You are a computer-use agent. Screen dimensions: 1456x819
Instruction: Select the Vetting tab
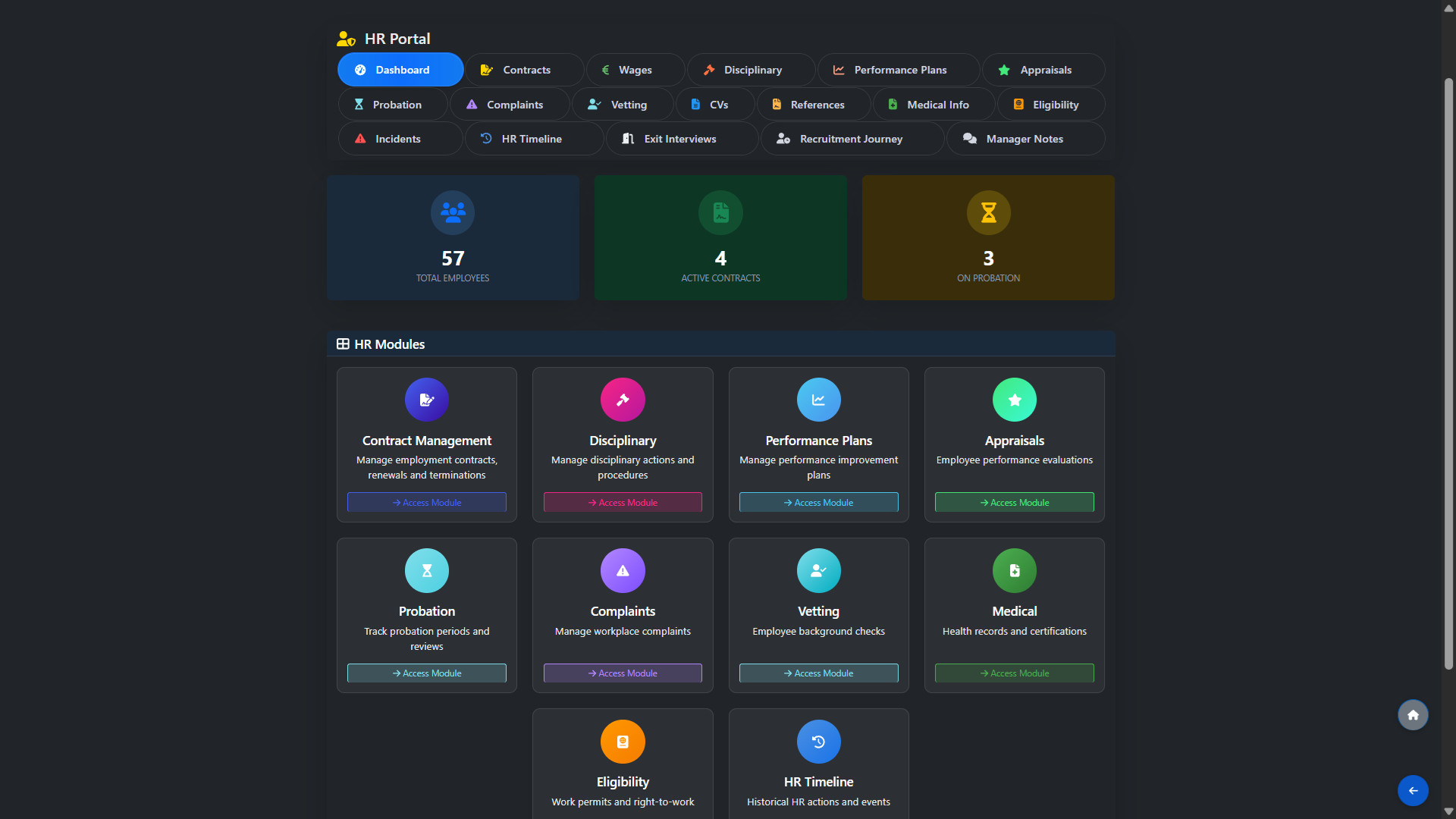coord(623,105)
